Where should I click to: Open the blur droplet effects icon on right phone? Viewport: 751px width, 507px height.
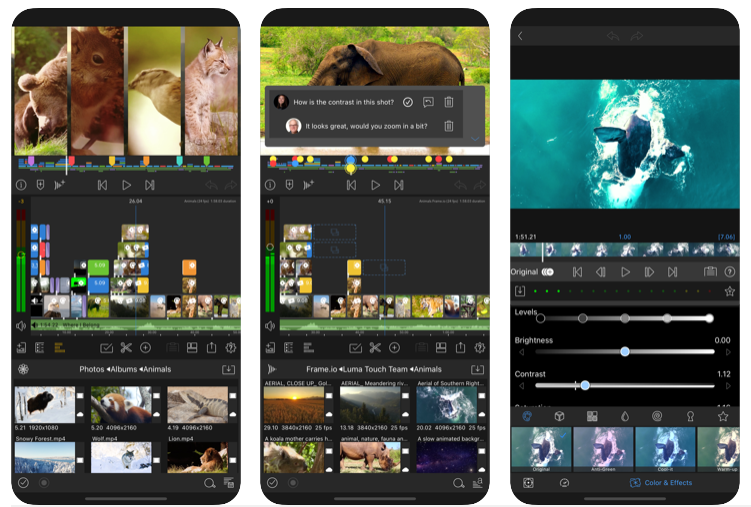(x=625, y=416)
